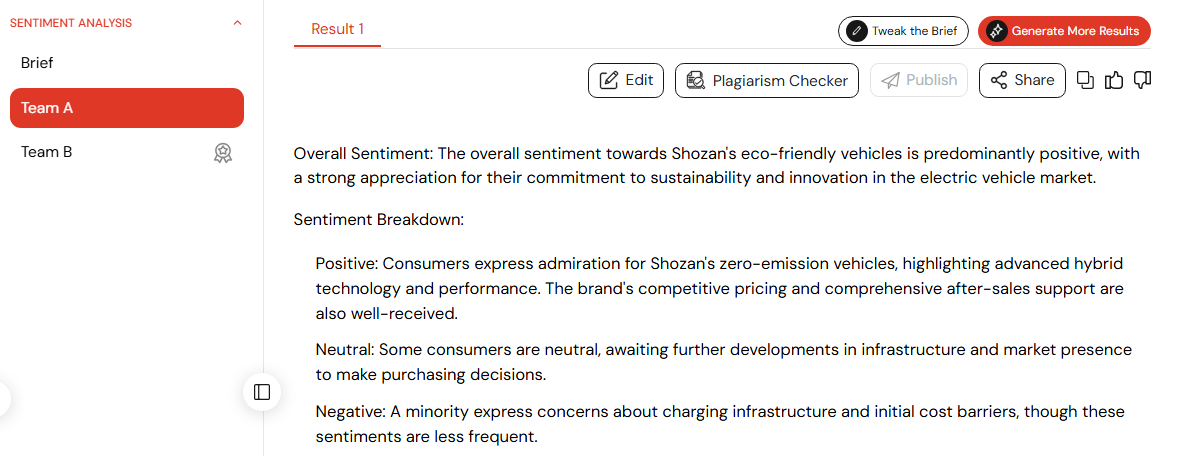This screenshot has height=456, width=1180.
Task: Click the Tweak the Brief button
Action: tap(903, 31)
